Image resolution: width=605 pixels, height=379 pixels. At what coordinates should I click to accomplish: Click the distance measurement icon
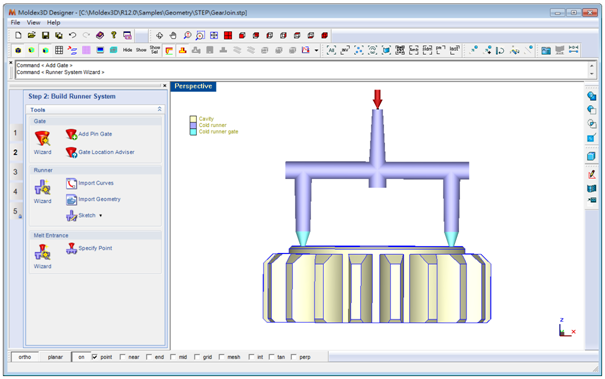click(573, 50)
